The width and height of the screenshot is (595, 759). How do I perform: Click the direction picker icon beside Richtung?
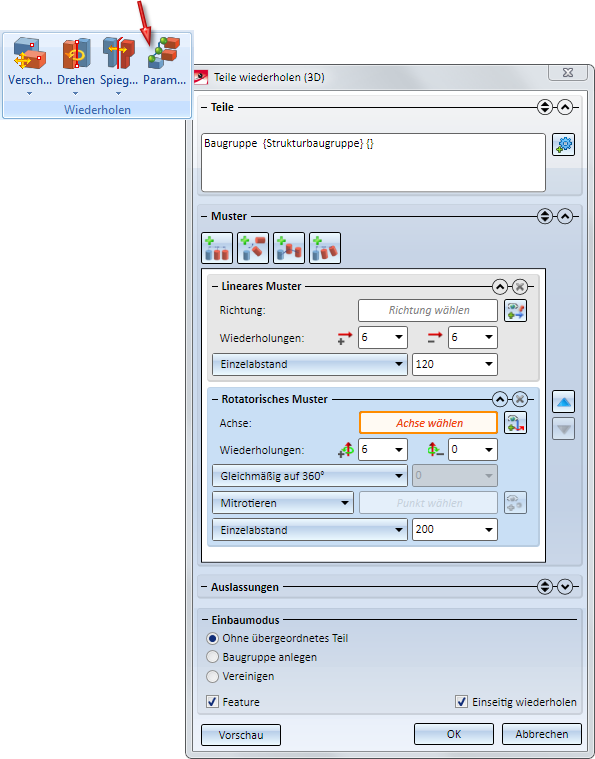[x=515, y=310]
